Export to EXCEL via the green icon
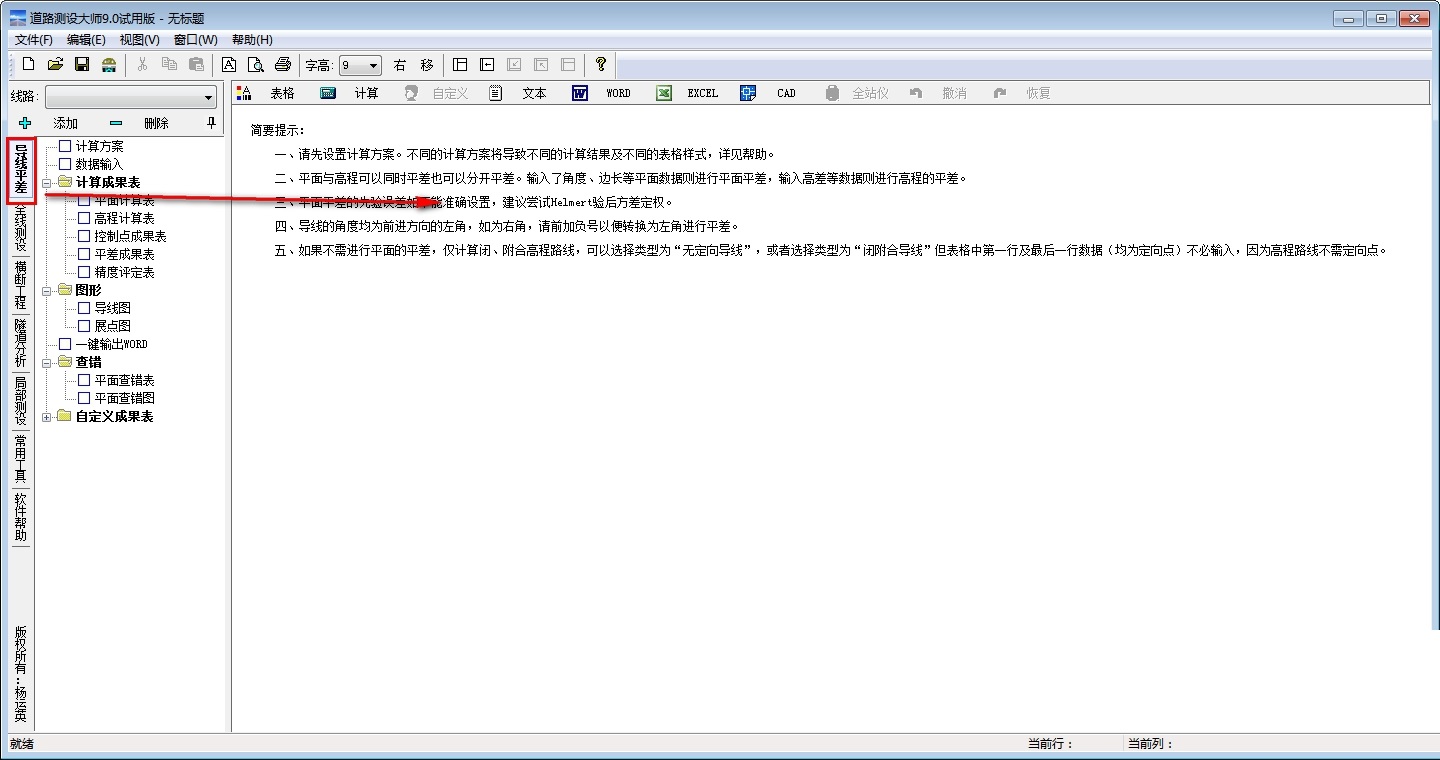1440x760 pixels. coord(688,93)
